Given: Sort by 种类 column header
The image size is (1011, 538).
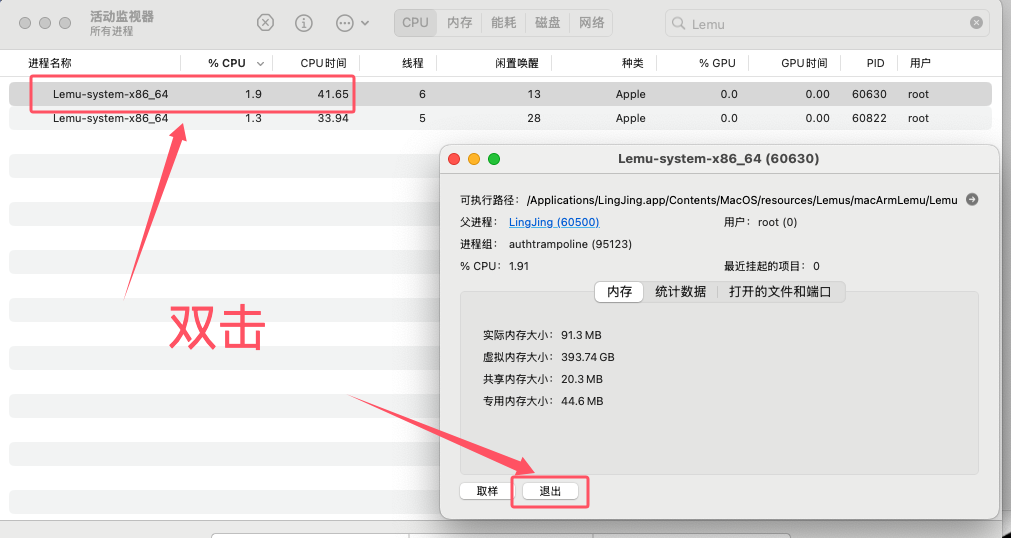Looking at the screenshot, I should (632, 63).
